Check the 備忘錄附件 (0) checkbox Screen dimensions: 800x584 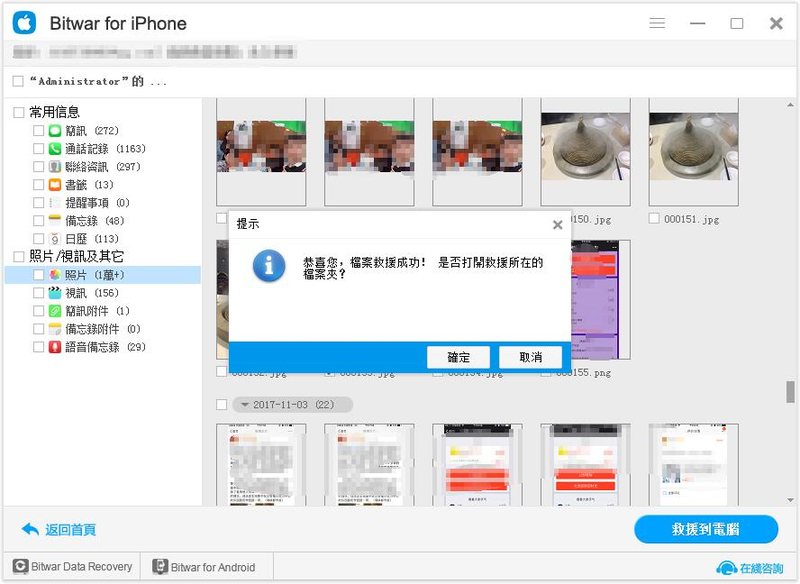pos(38,329)
